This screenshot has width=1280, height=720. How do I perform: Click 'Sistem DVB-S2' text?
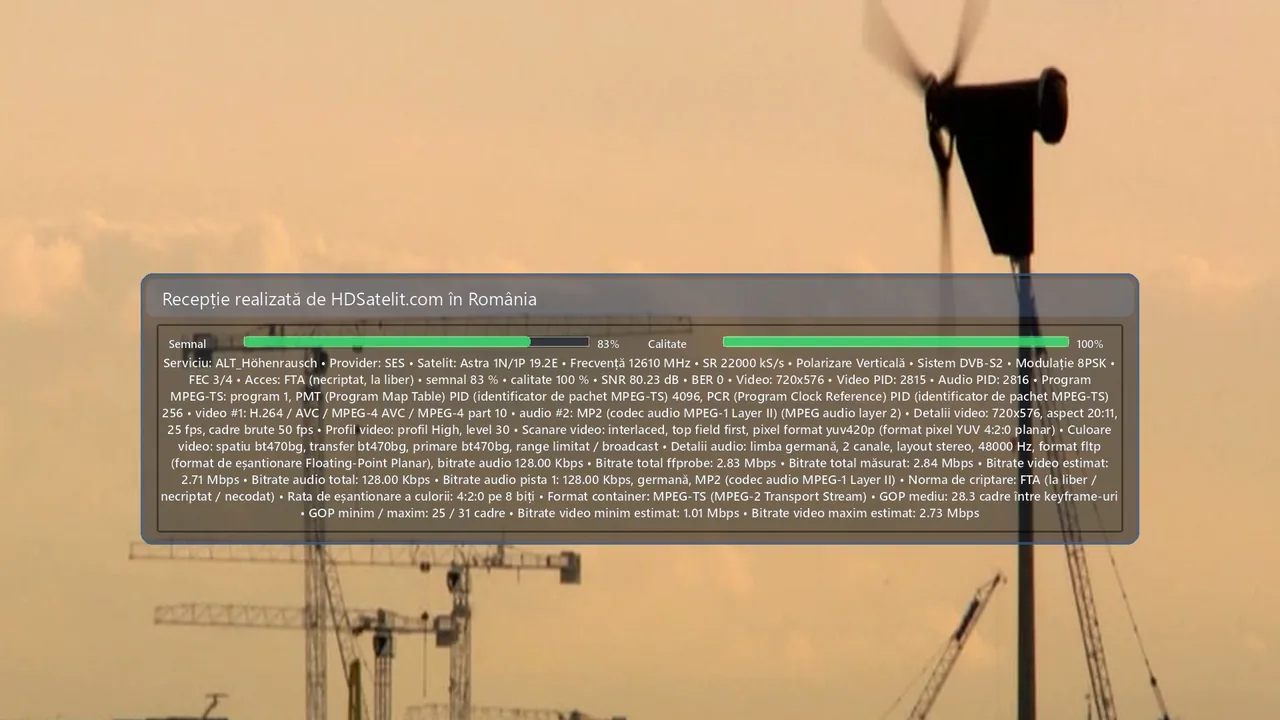coord(960,363)
